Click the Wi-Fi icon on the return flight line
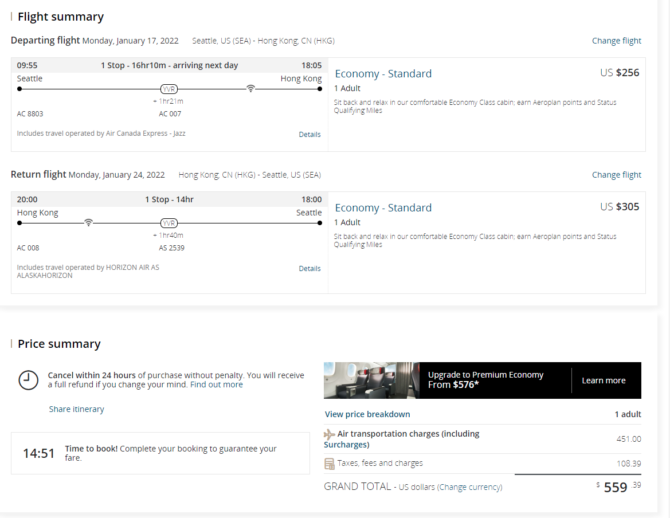 (88, 223)
